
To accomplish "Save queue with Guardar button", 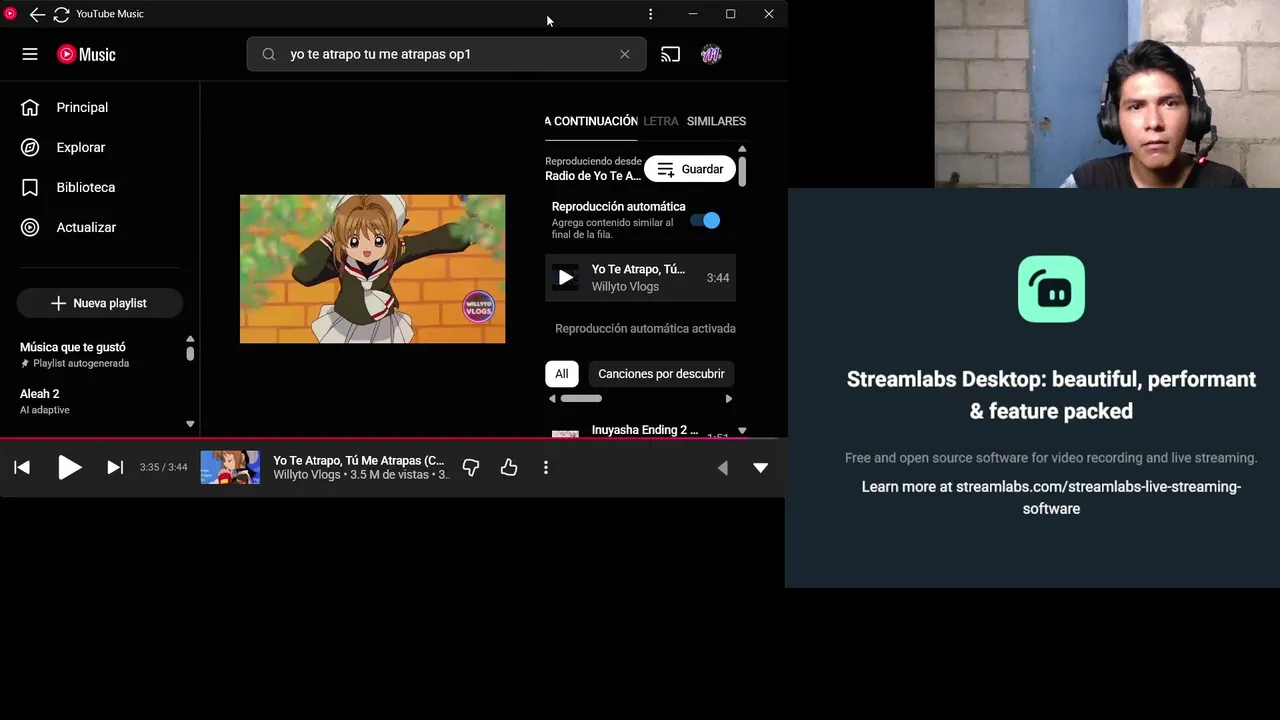I will click(690, 169).
